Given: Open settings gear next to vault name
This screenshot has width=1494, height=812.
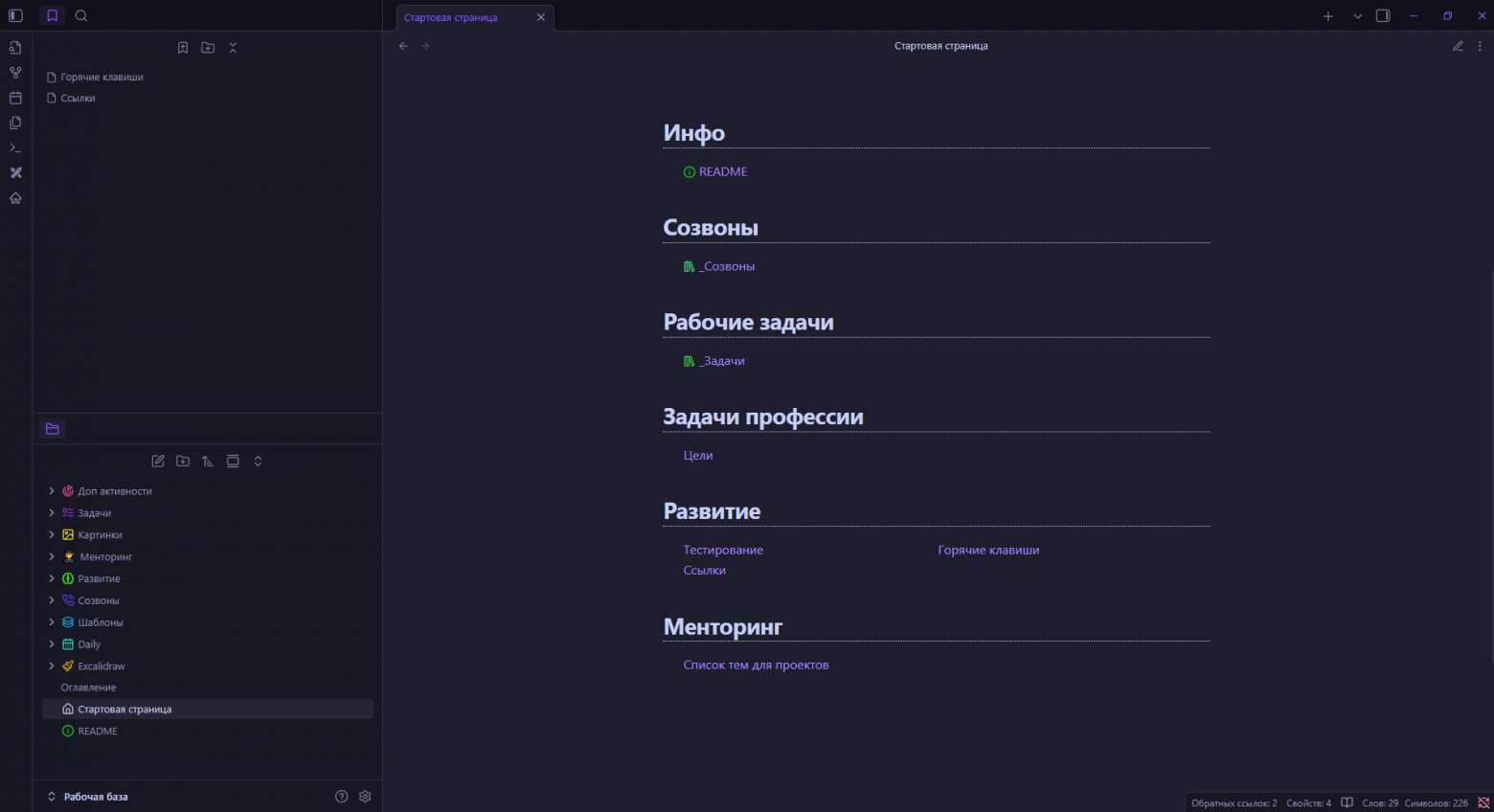Looking at the screenshot, I should point(365,797).
